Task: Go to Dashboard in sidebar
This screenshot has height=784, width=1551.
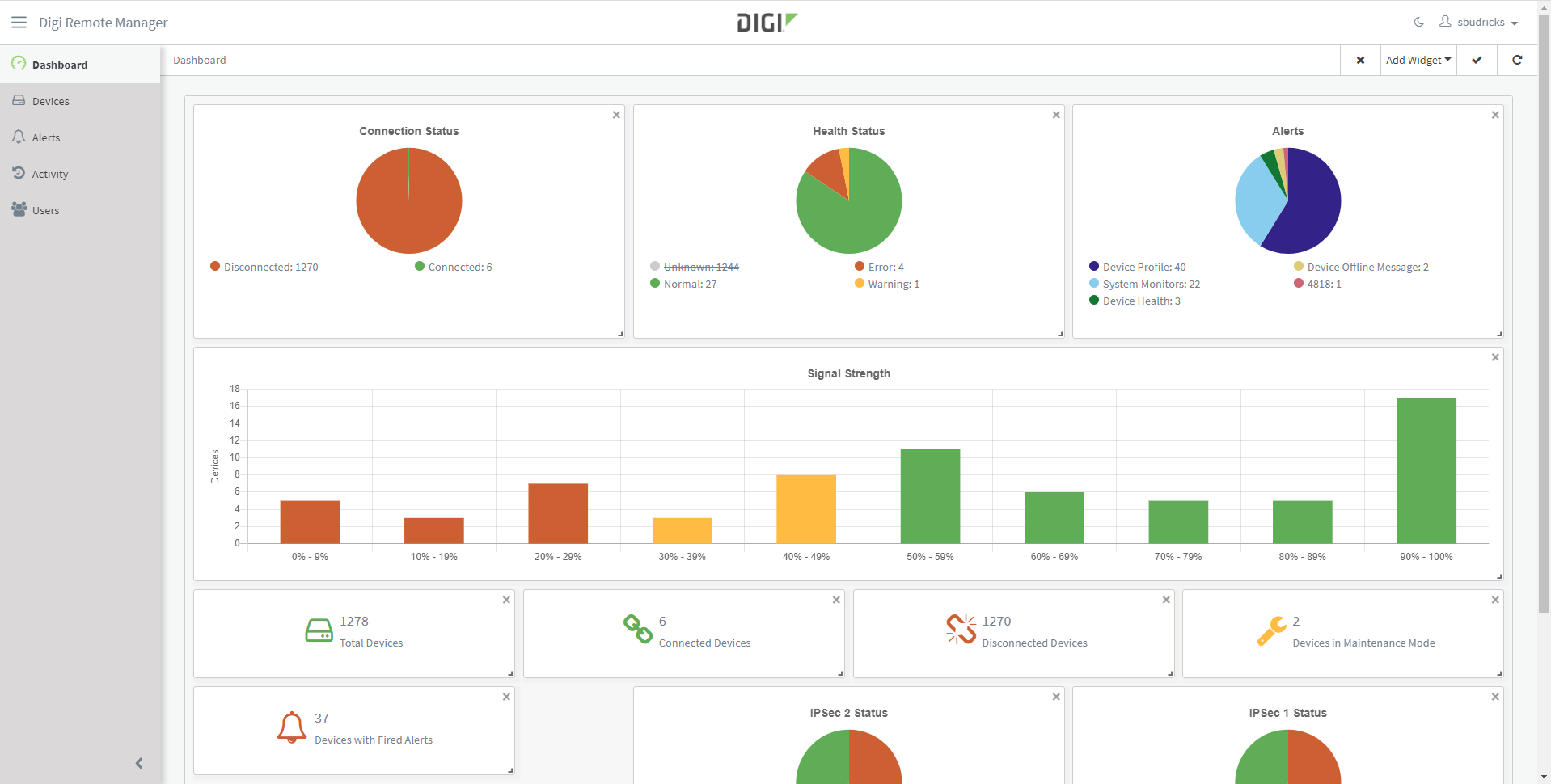Action: (x=80, y=65)
